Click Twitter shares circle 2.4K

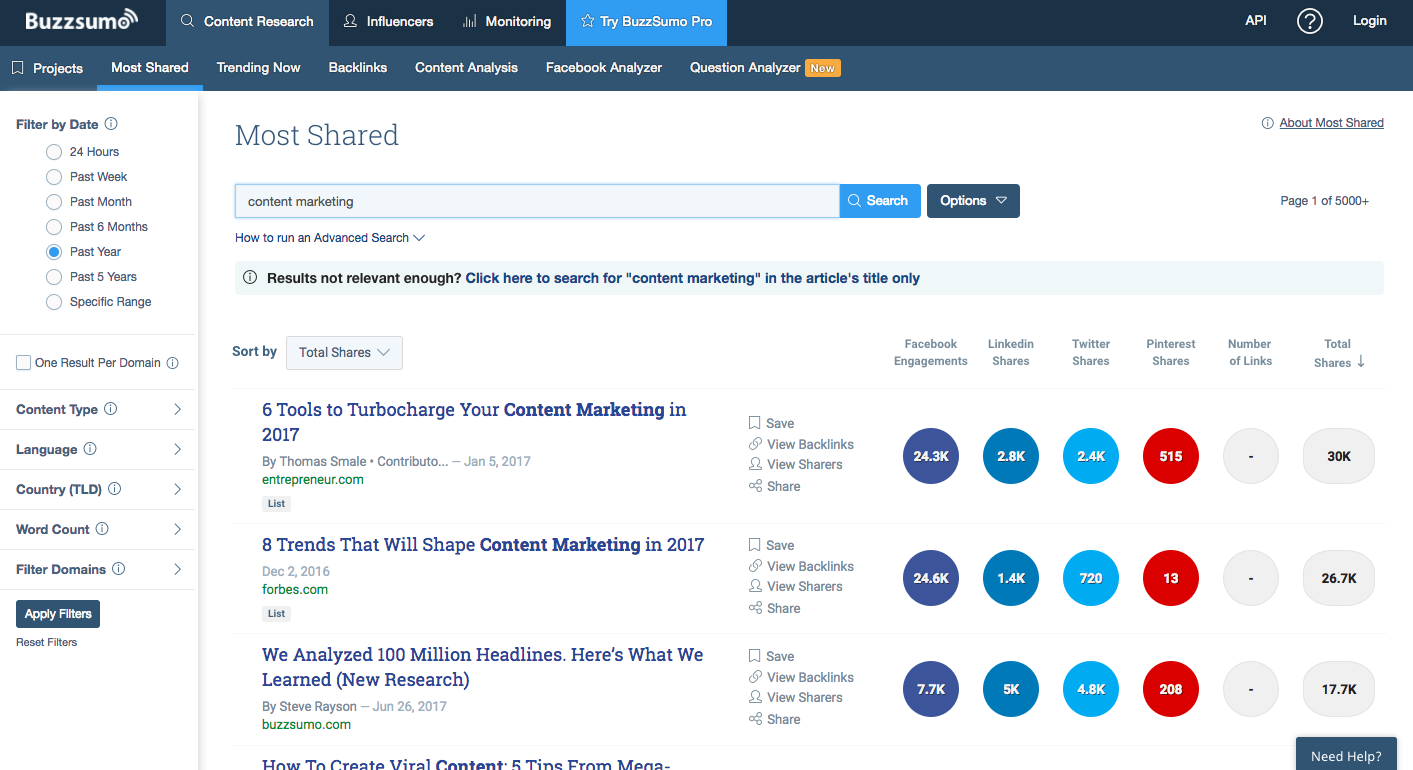click(x=1091, y=456)
